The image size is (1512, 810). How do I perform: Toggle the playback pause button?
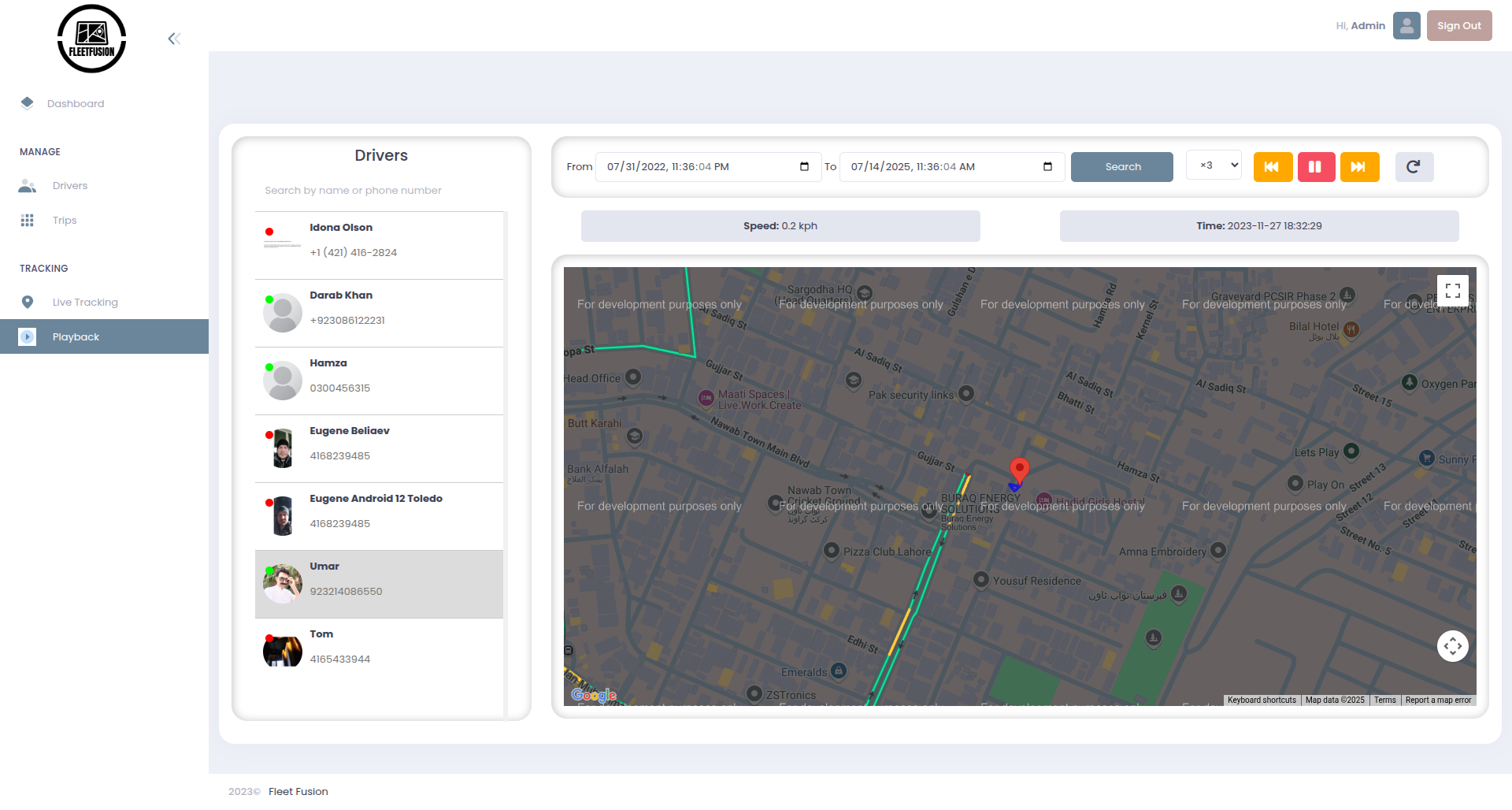[x=1316, y=166]
